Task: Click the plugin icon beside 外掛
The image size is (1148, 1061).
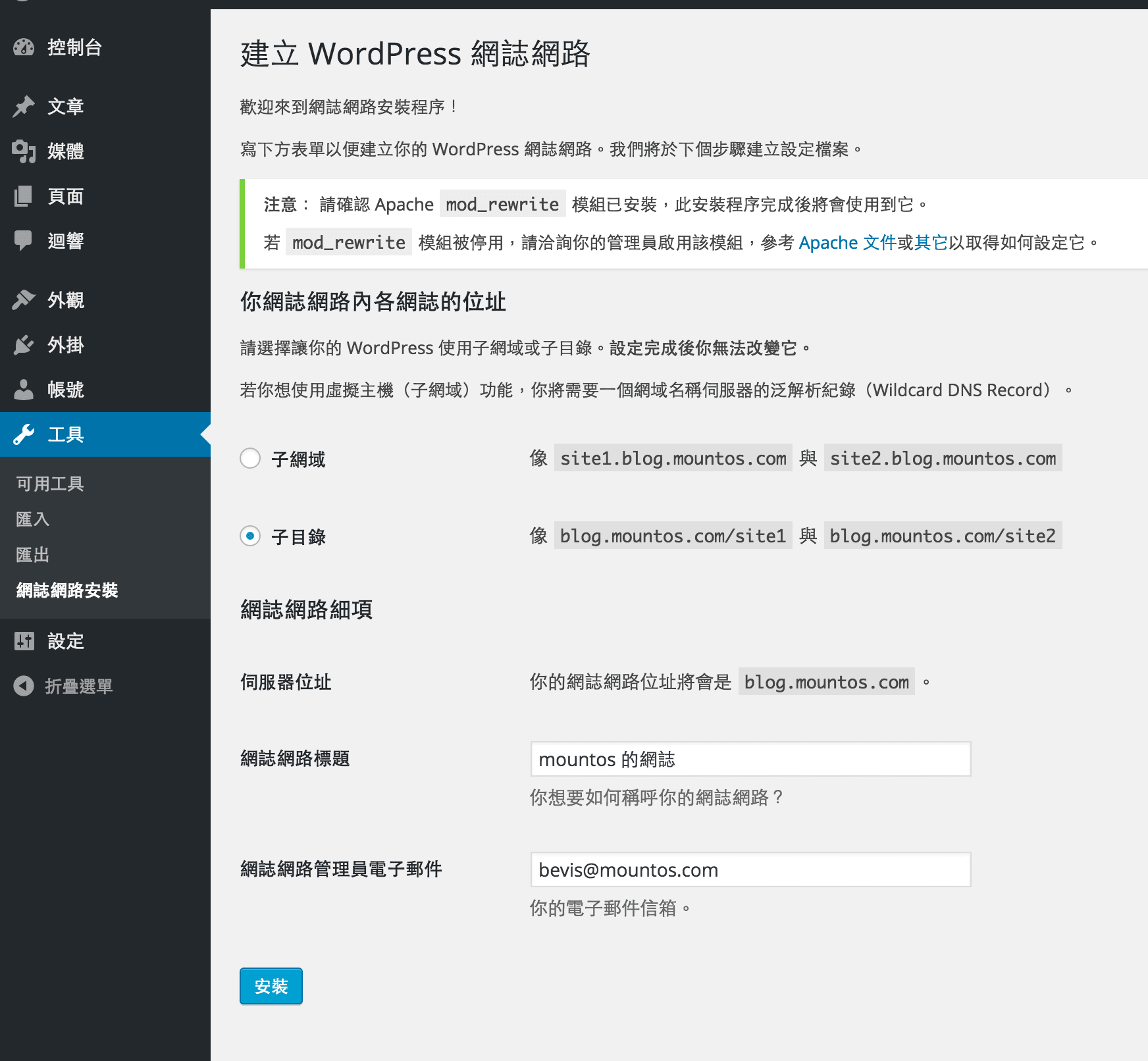Action: pos(24,344)
